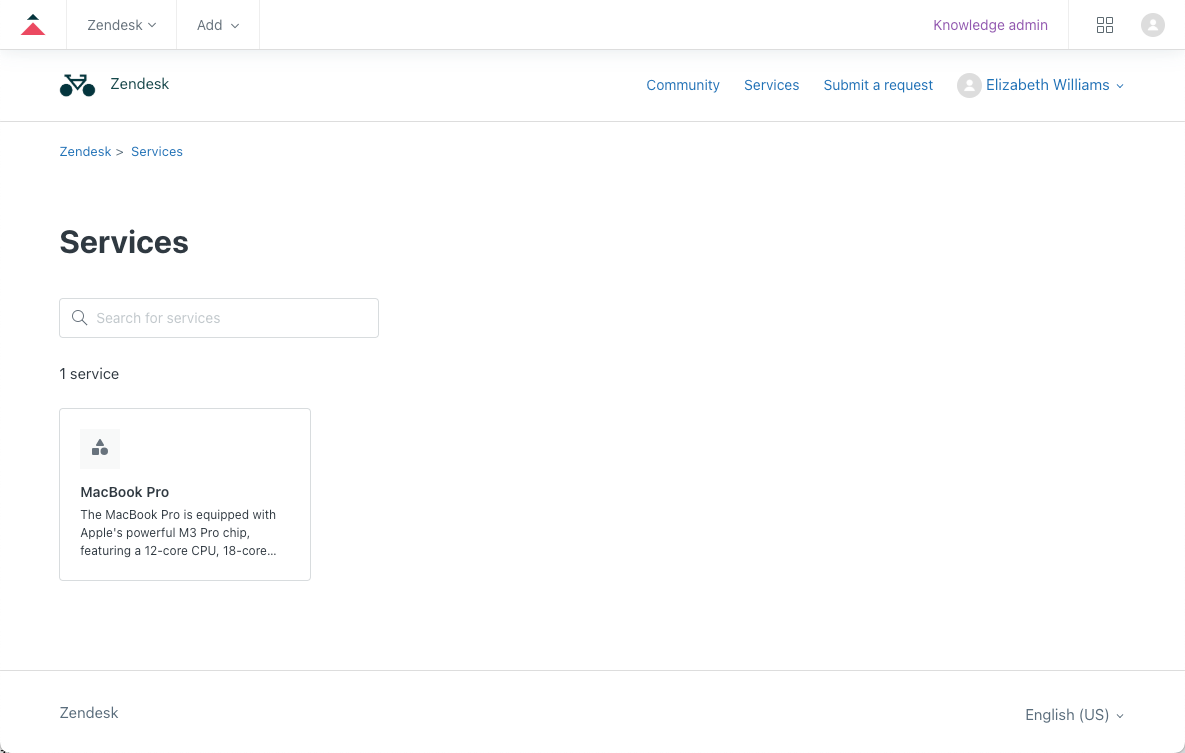
Task: Open the Add dropdown menu
Action: [x=218, y=25]
